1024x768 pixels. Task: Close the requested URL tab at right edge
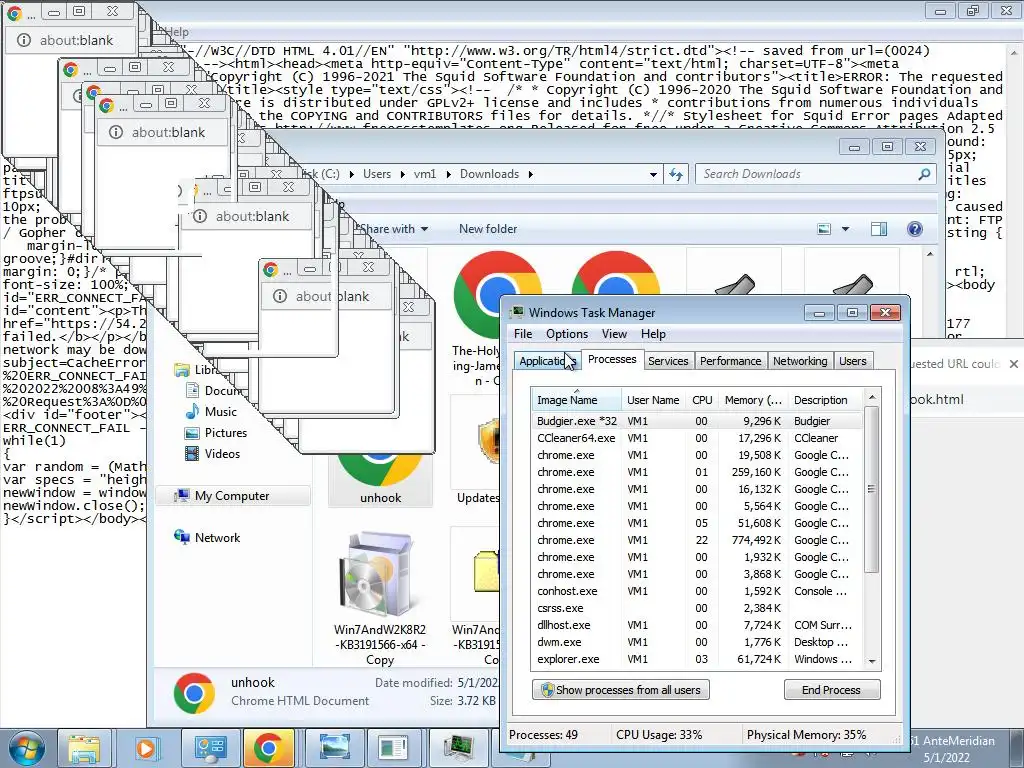(x=1014, y=364)
